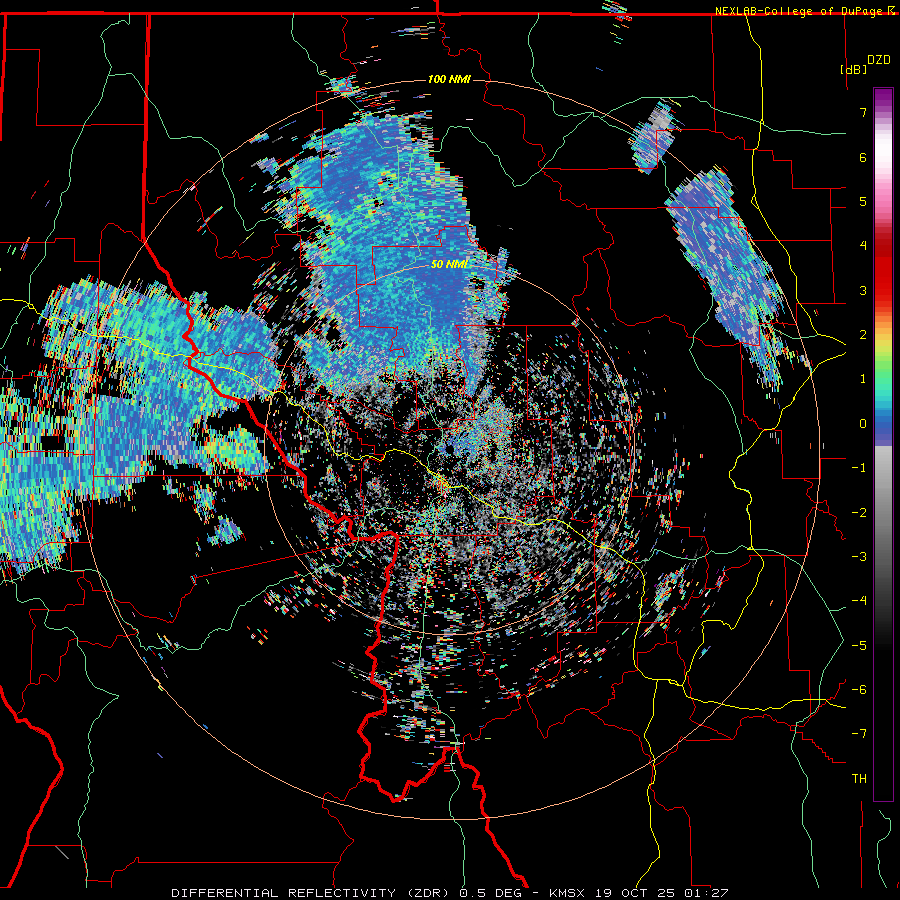Click the [dB] unit label
This screenshot has height=900, width=900.
point(853,69)
